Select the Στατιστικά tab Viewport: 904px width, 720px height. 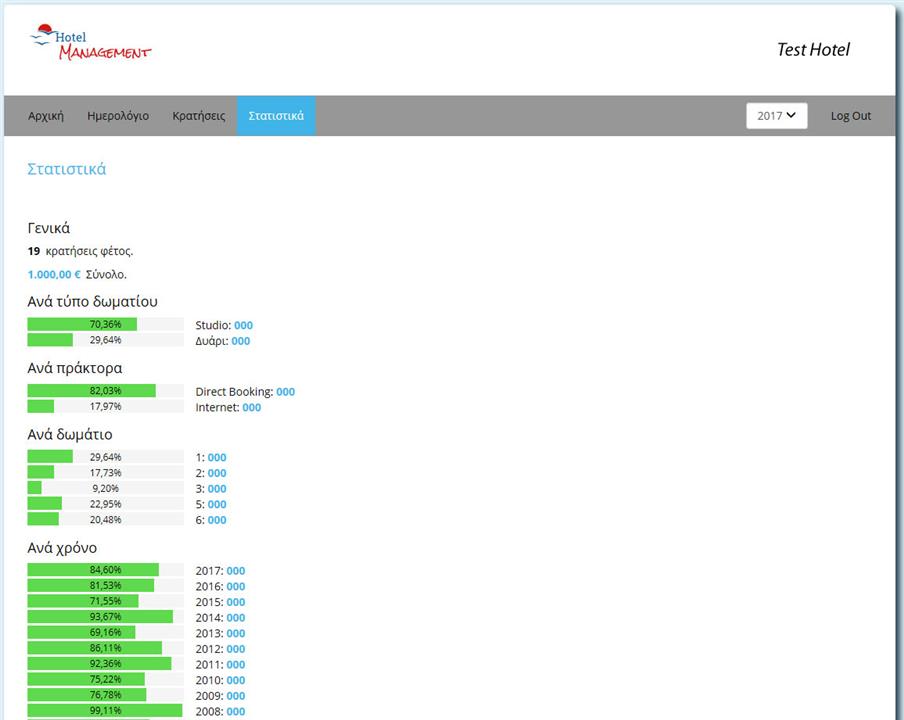[x=276, y=116]
